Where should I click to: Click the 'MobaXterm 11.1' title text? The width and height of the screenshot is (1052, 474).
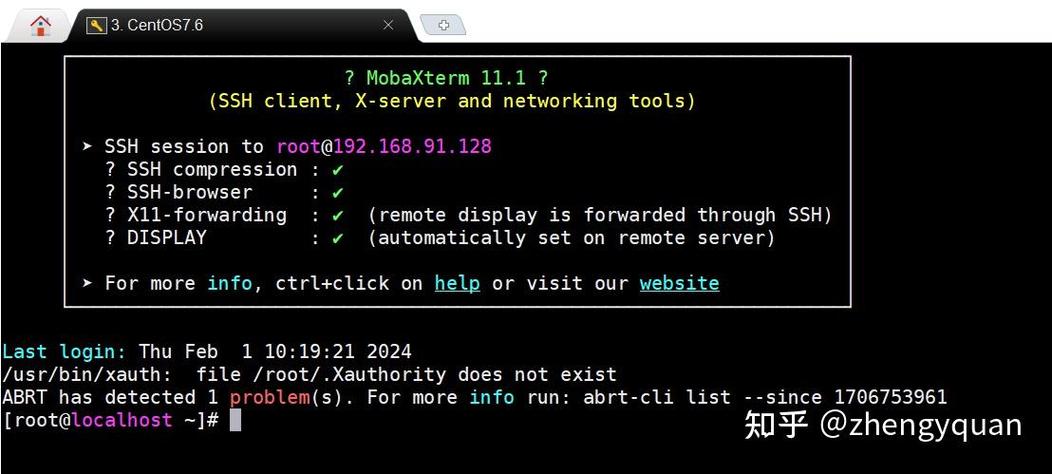(445, 79)
